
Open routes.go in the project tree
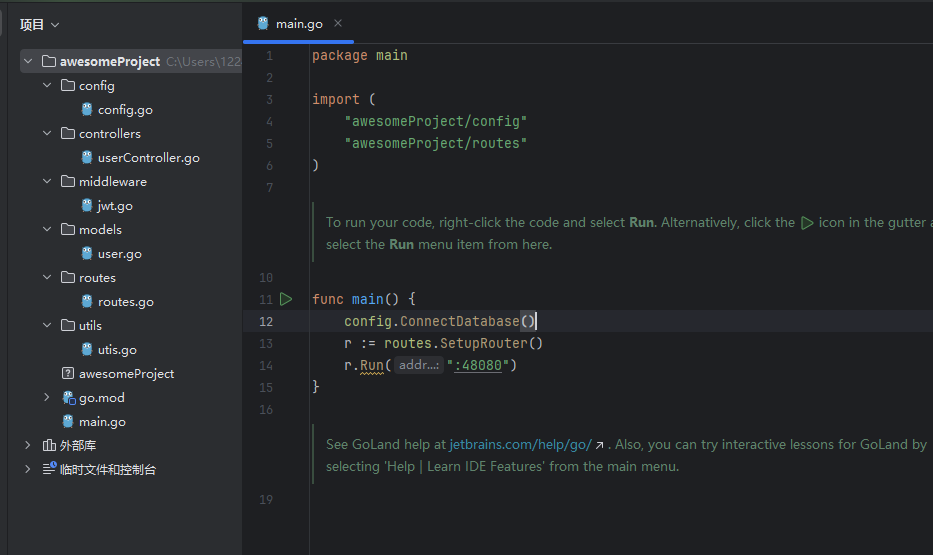pos(125,302)
